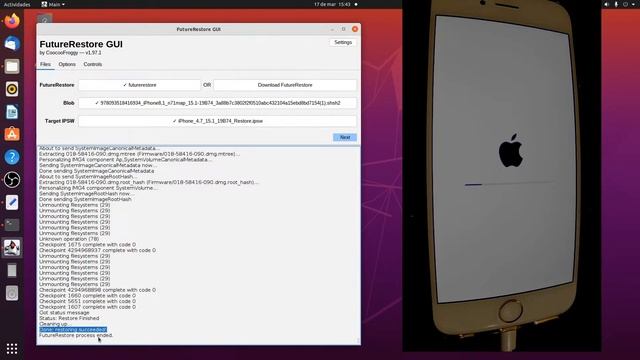Open the clock and calendar in top bar
This screenshot has width=640, height=360.
click(x=332, y=4)
